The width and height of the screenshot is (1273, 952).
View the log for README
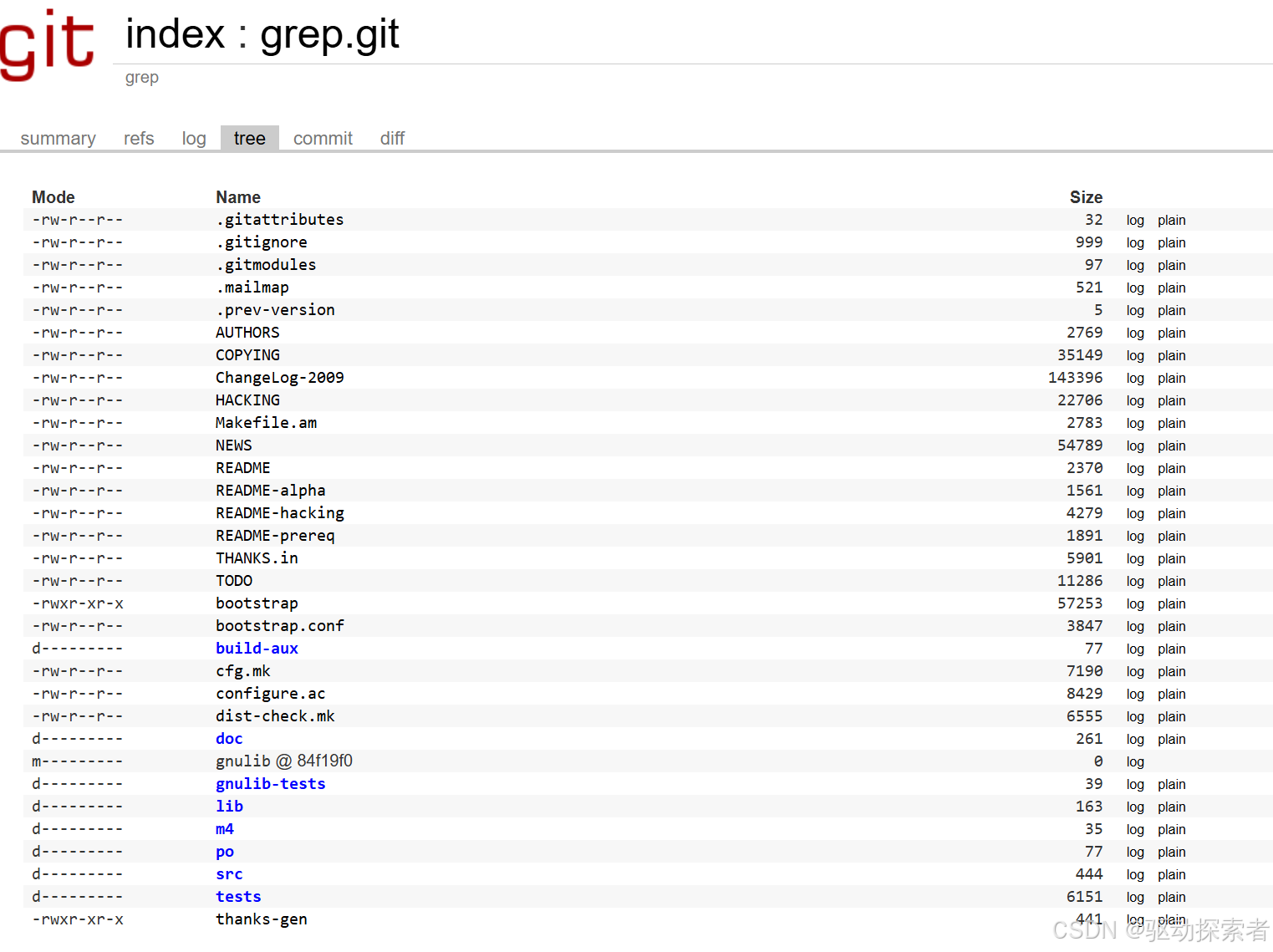(1134, 468)
